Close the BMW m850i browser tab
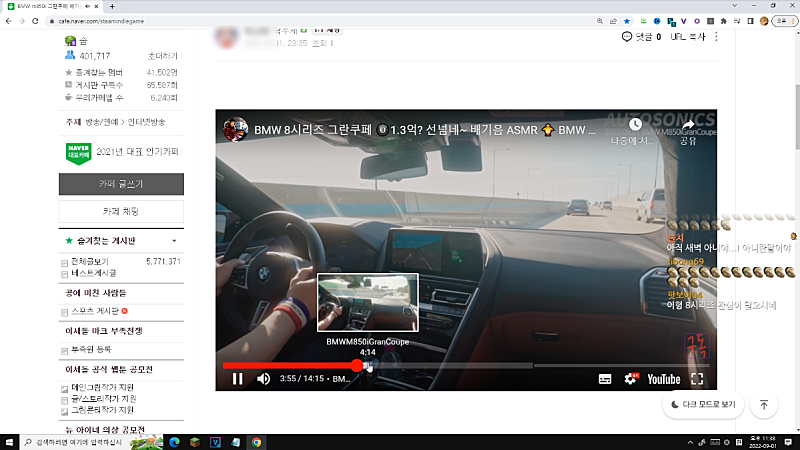Screen dimensions: 800x450 [96, 6]
